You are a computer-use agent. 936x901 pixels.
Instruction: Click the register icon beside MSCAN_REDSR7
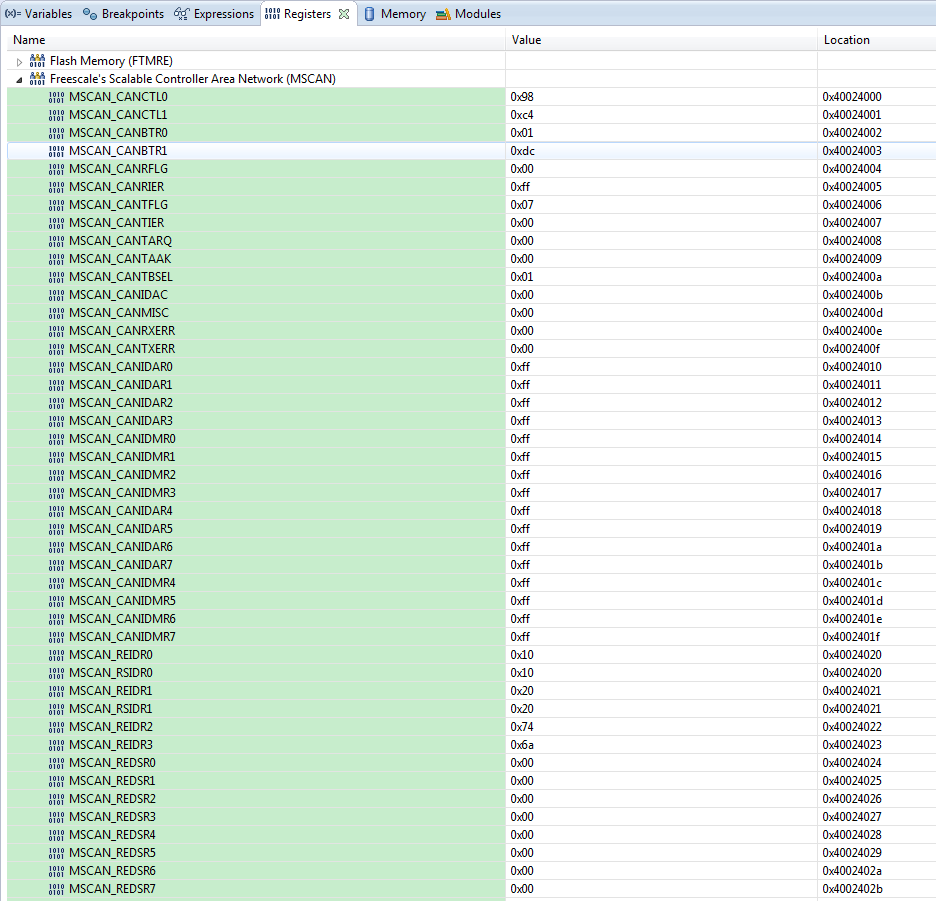(x=56, y=889)
